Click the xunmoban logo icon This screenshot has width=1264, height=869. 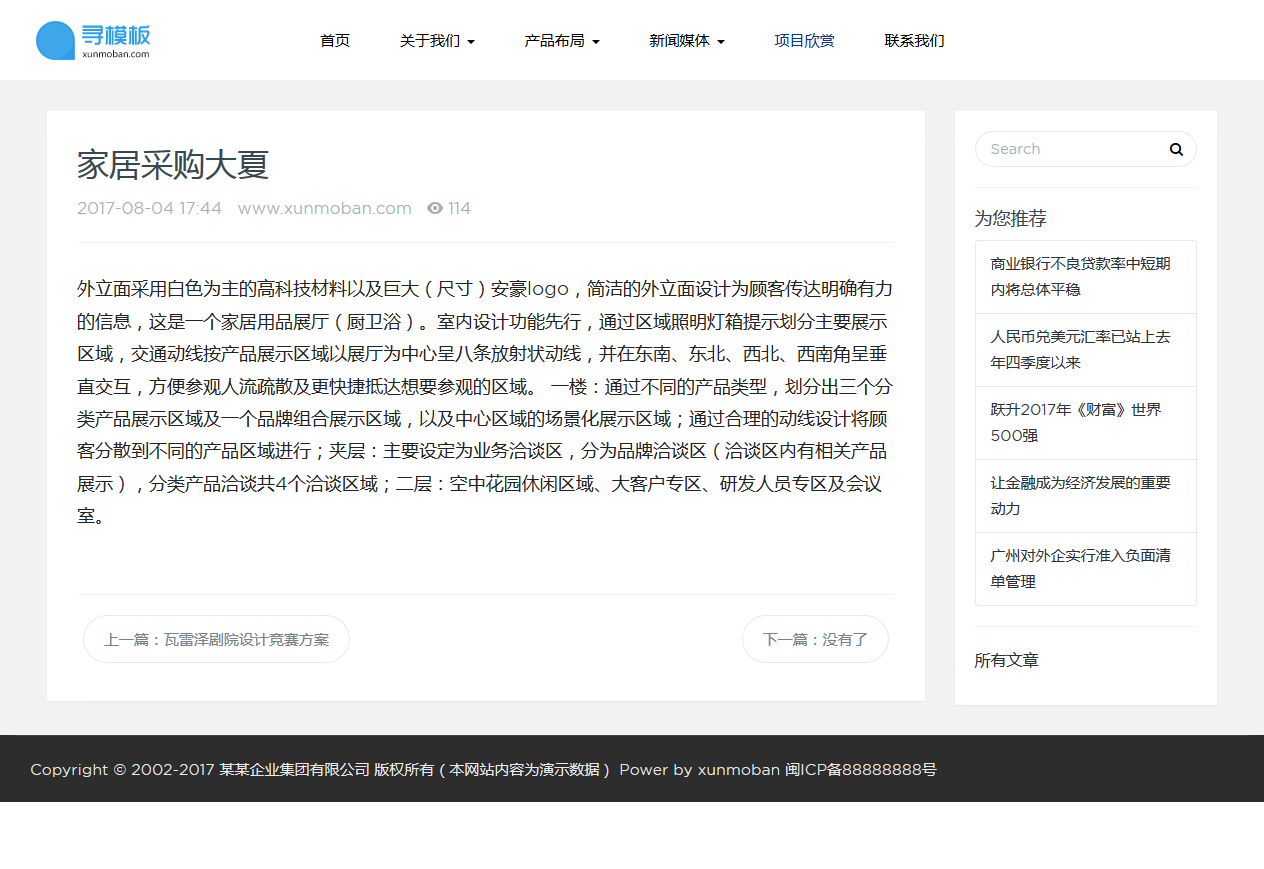pos(56,40)
